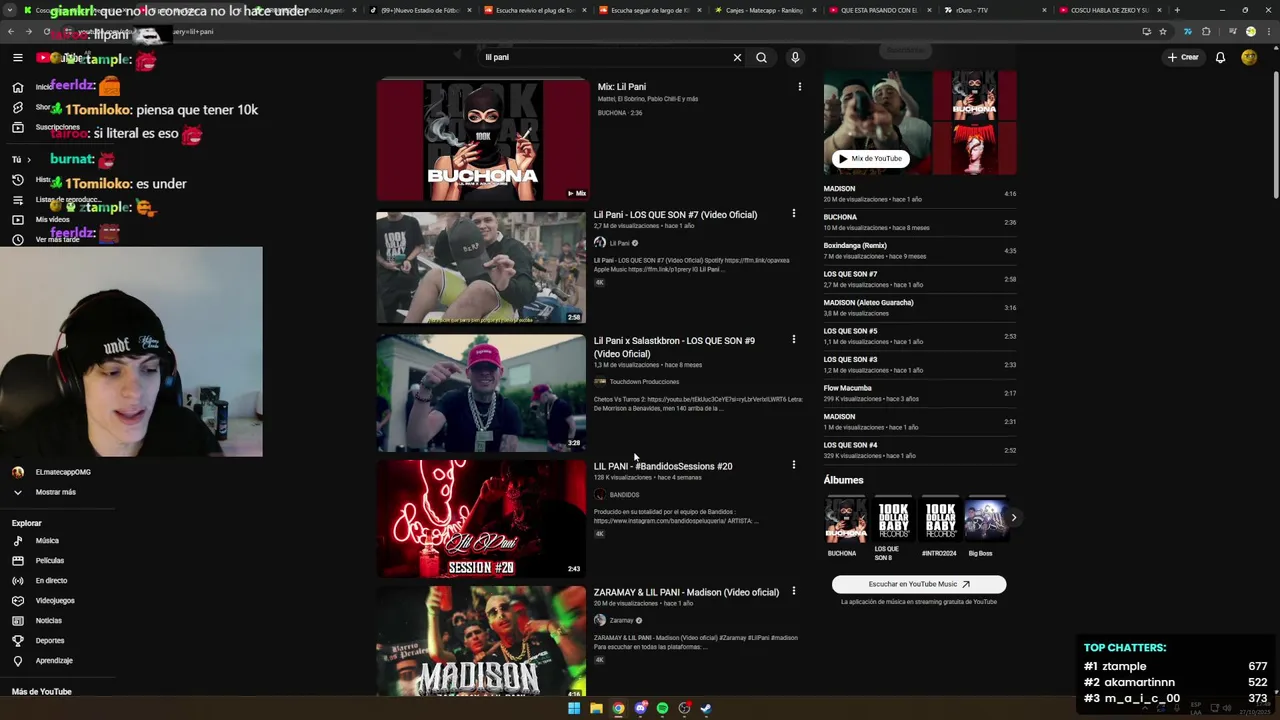Open the notifications bell

[1220, 57]
